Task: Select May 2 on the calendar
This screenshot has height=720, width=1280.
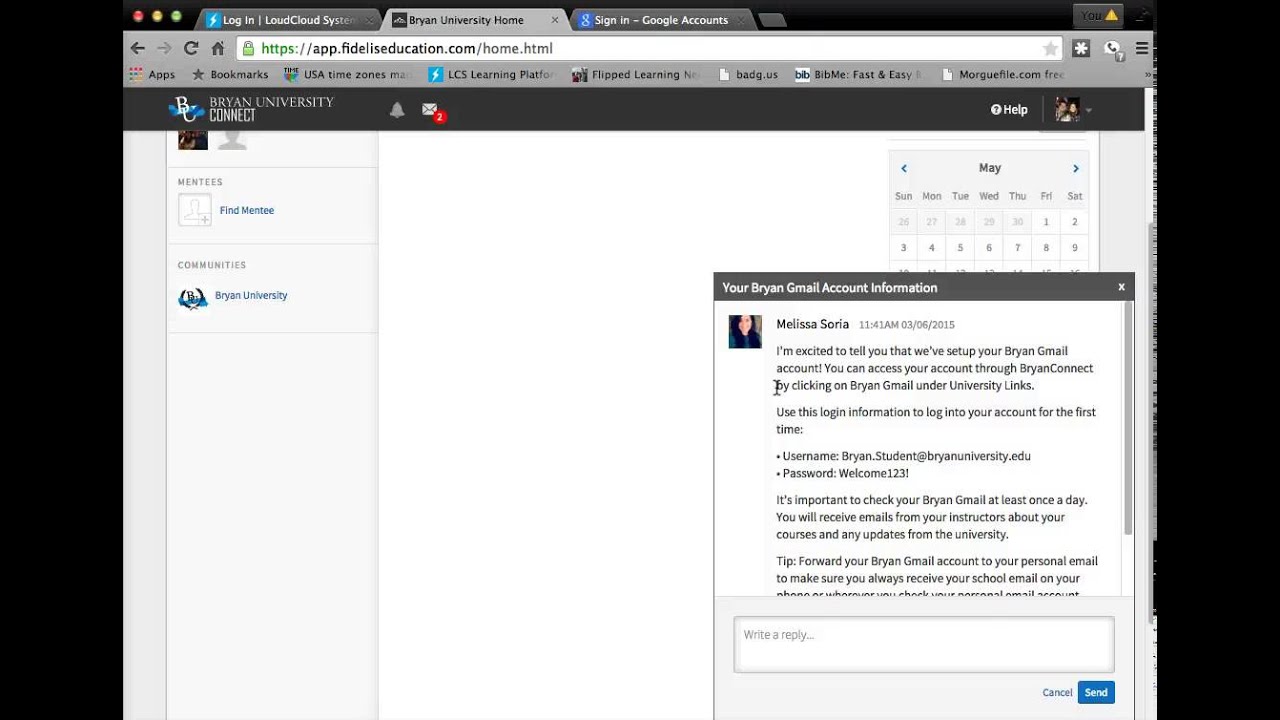Action: [1075, 222]
